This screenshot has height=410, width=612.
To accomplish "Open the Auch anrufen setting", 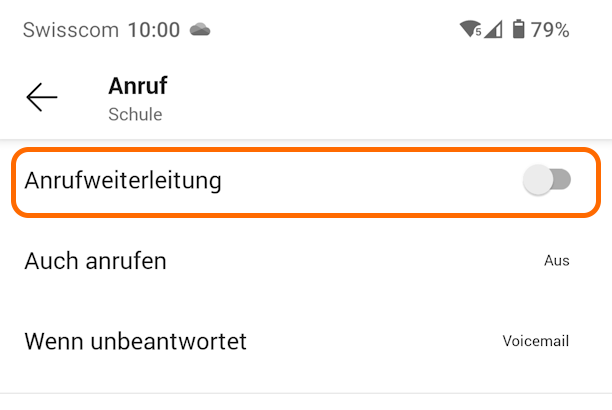I will pyautogui.click(x=96, y=261).
